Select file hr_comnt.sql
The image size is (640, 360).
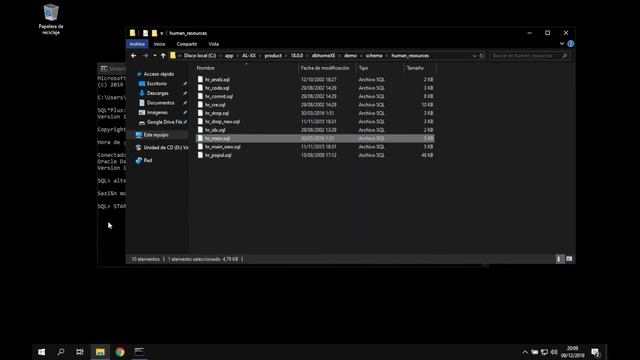(x=219, y=96)
